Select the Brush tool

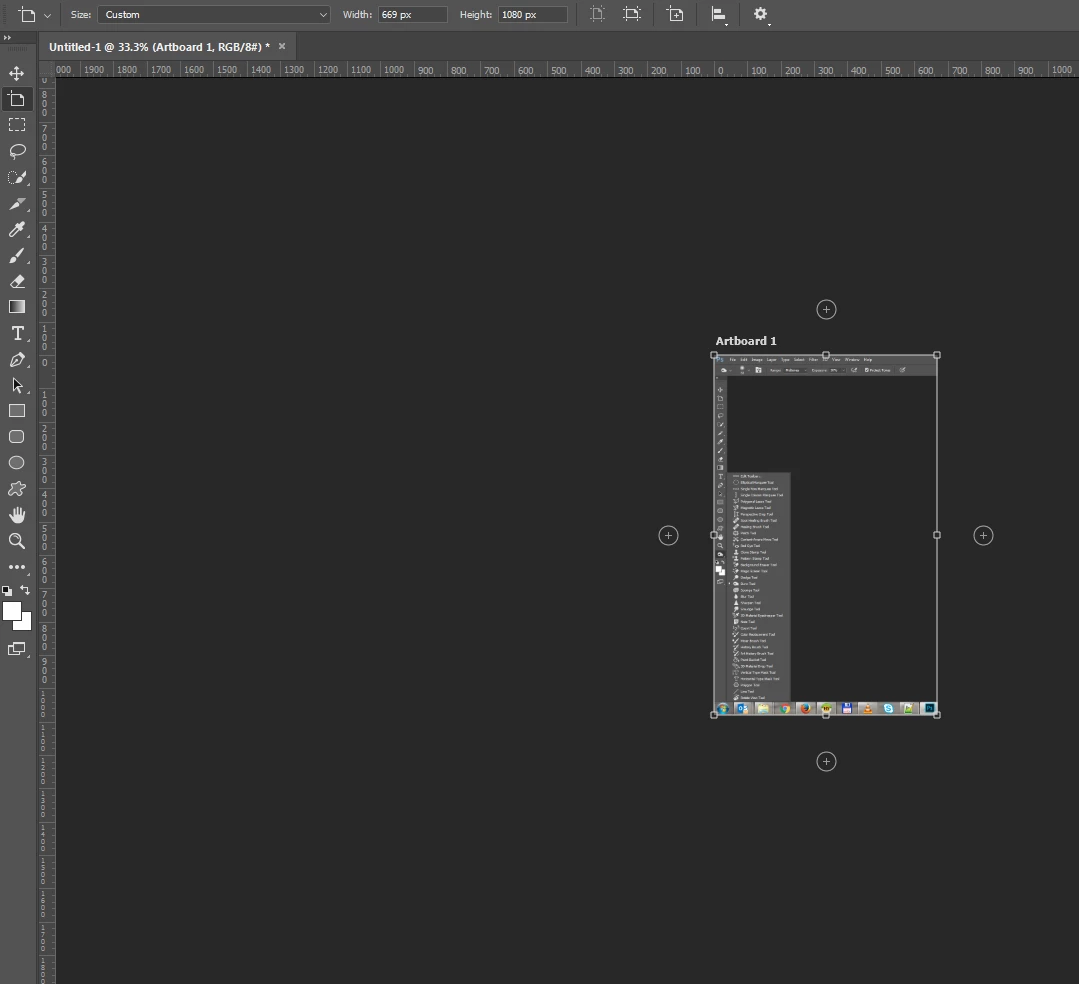pos(17,255)
